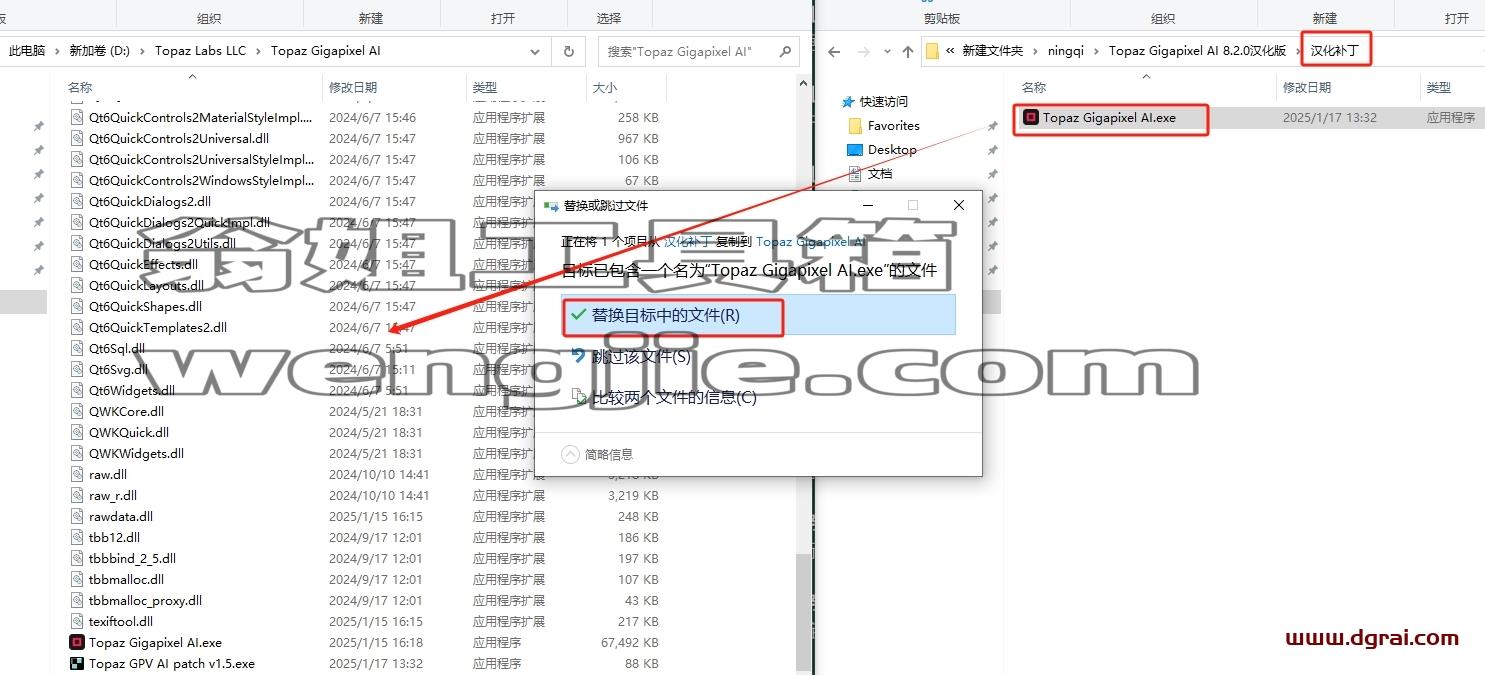The height and width of the screenshot is (675, 1485).
Task: Select Topaz Gigapixel AI.exe in right window
Action: [1110, 118]
